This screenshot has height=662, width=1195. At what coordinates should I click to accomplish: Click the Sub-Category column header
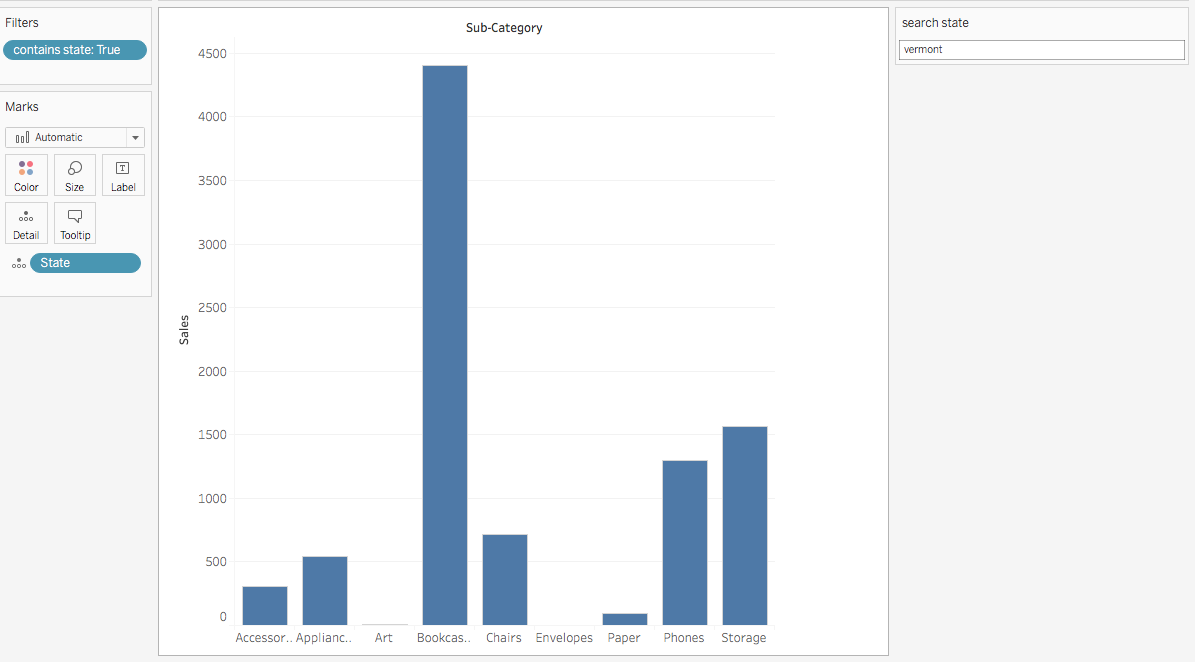(x=504, y=28)
